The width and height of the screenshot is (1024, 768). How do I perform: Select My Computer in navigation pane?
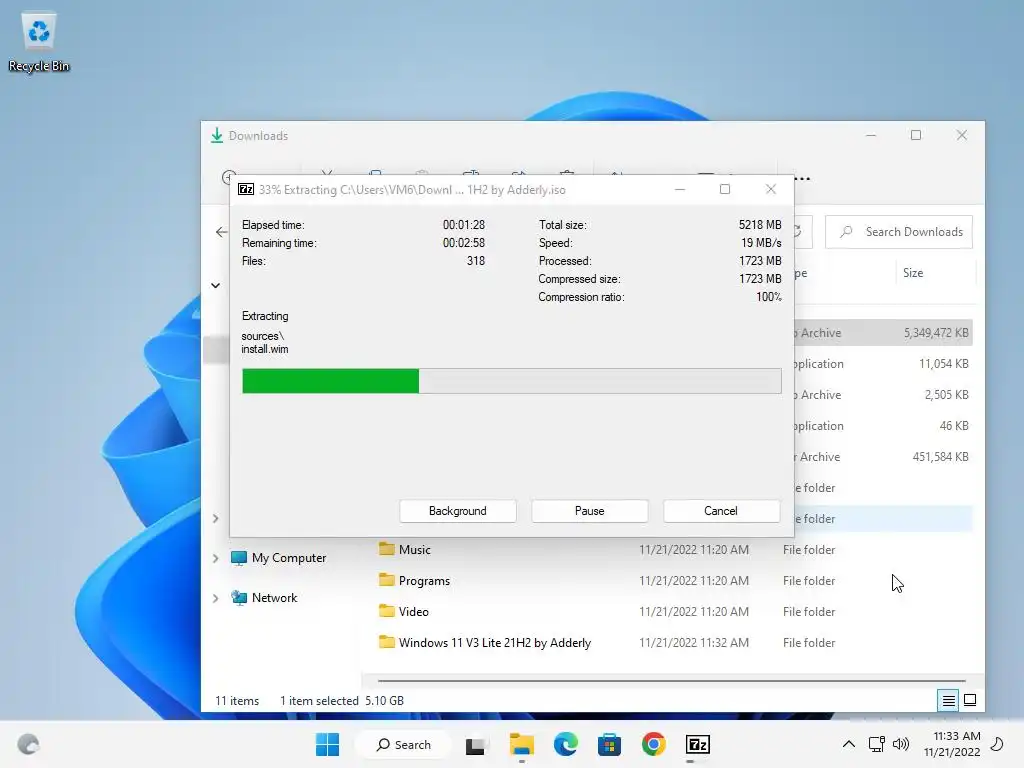pyautogui.click(x=289, y=558)
